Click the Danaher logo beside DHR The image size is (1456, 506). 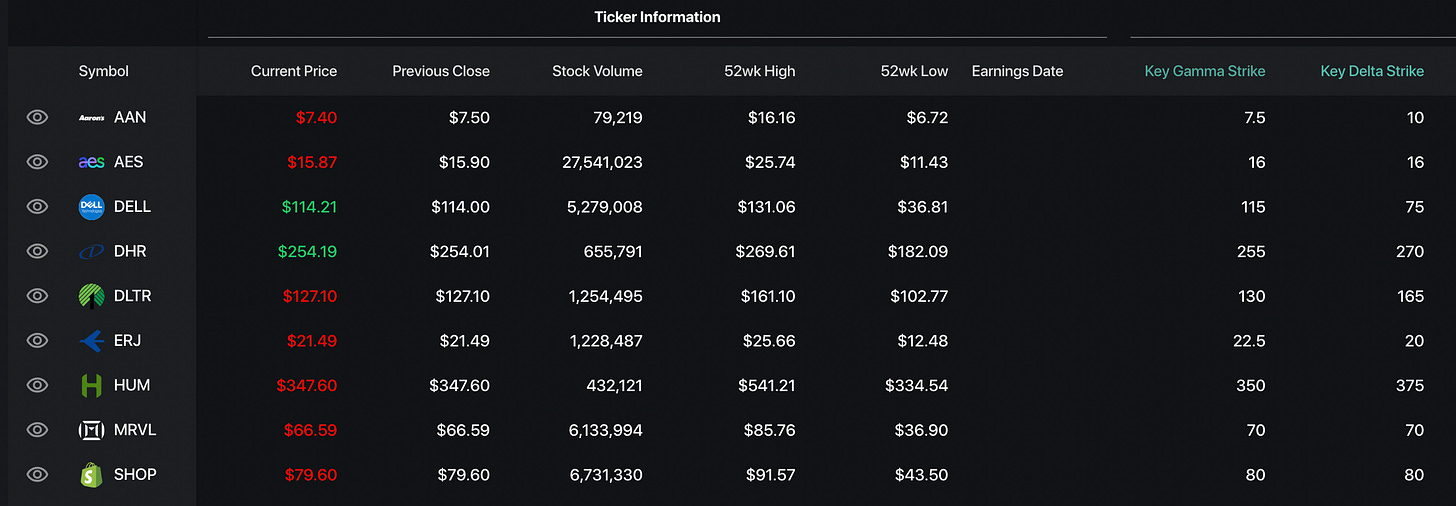tap(92, 252)
